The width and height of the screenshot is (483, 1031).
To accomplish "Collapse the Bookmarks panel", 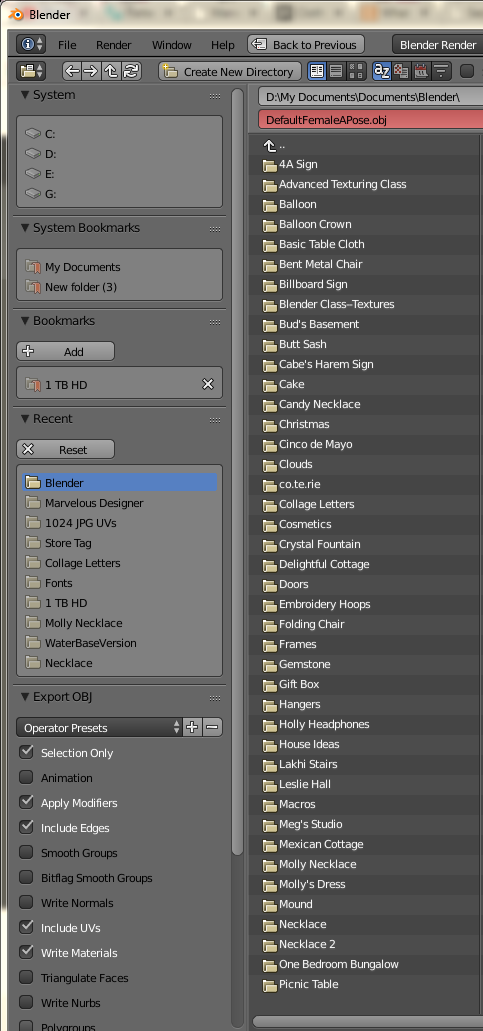I will 26,321.
